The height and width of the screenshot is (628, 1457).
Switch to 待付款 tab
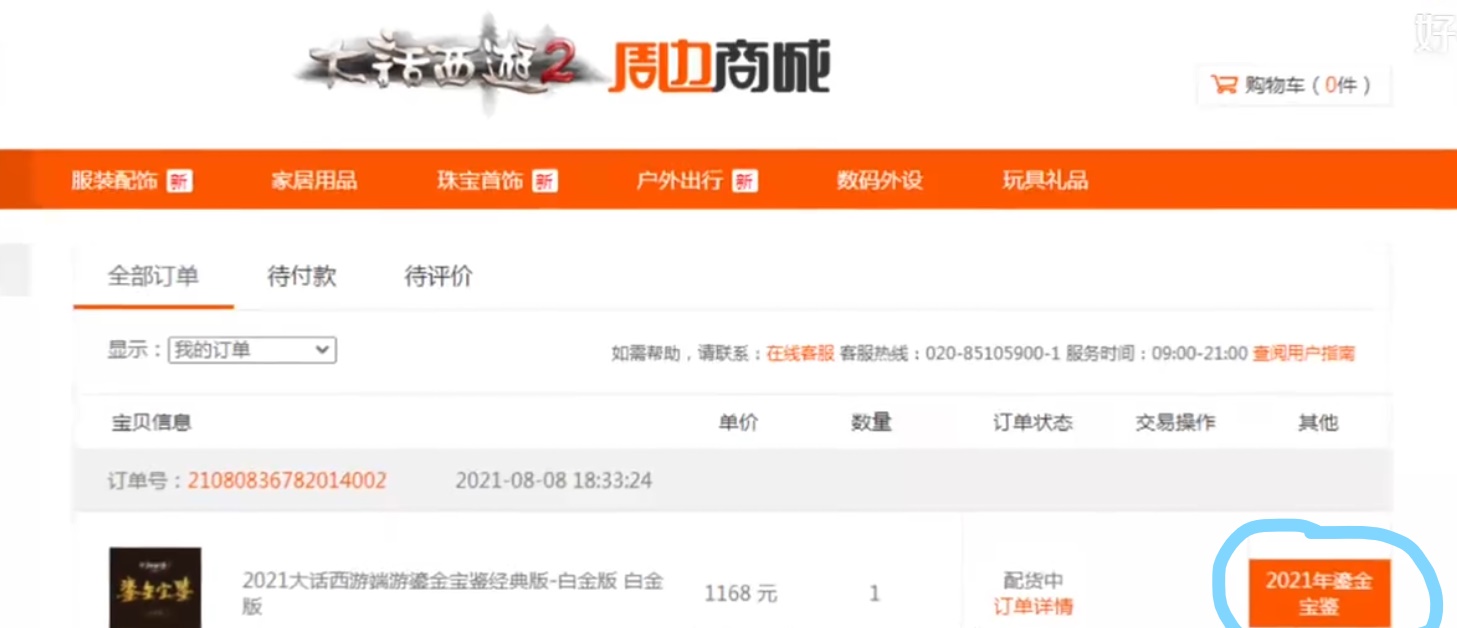pyautogui.click(x=302, y=277)
